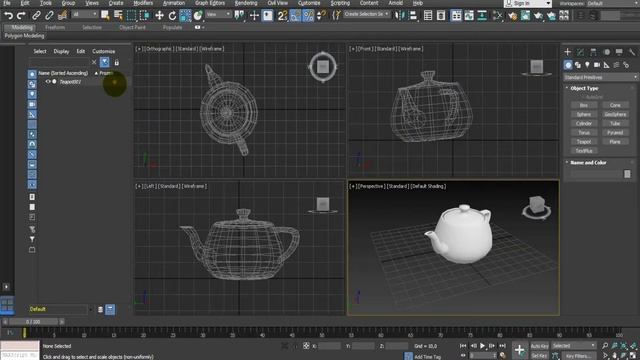The width and height of the screenshot is (640, 360).
Task: Toggle the 2.5D Snaps button
Action: 282,16
